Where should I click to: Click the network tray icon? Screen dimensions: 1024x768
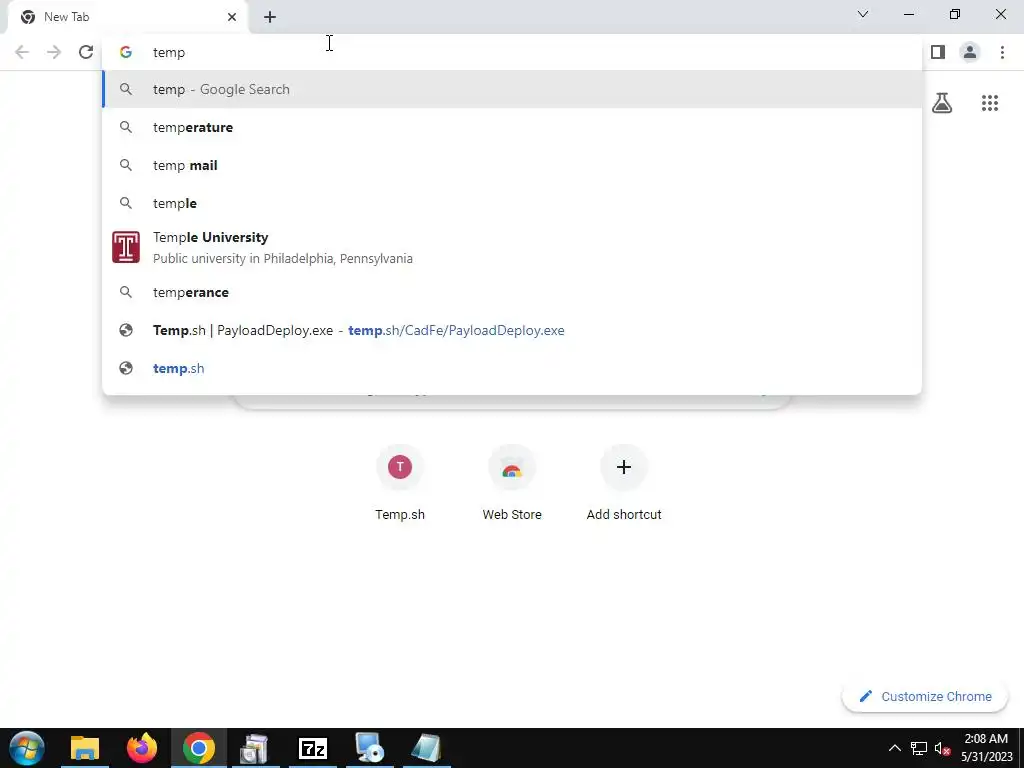click(919, 748)
